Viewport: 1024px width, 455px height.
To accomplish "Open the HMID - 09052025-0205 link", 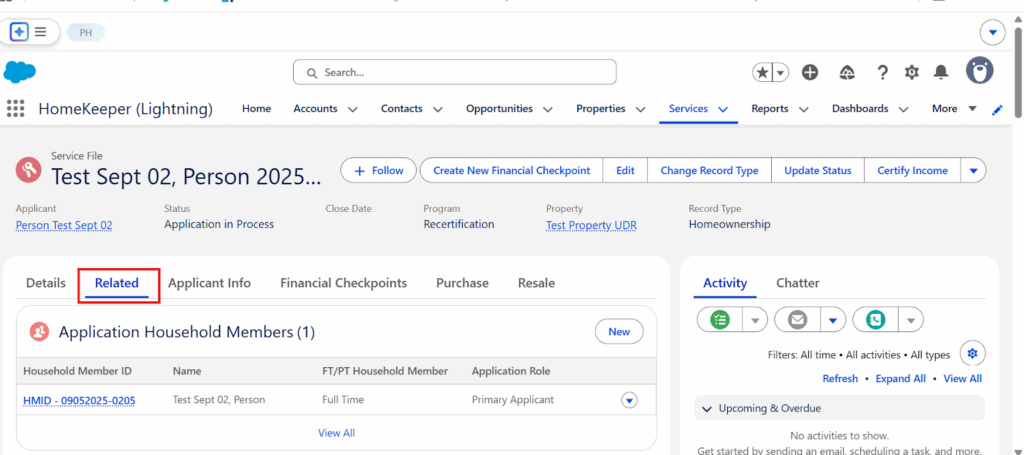I will (79, 401).
